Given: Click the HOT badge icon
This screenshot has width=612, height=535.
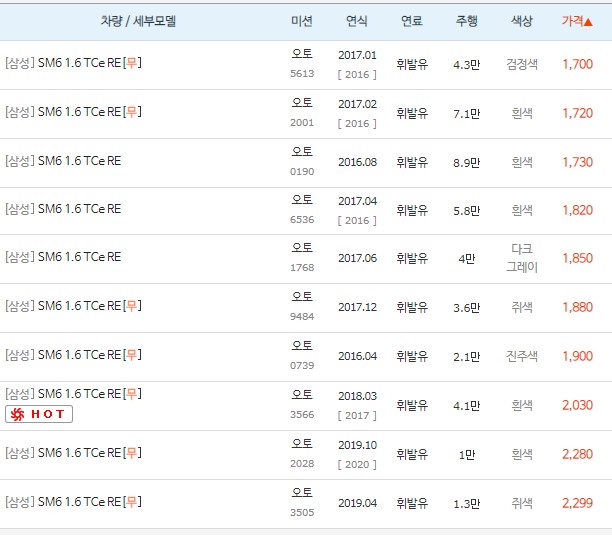Looking at the screenshot, I should [39, 414].
